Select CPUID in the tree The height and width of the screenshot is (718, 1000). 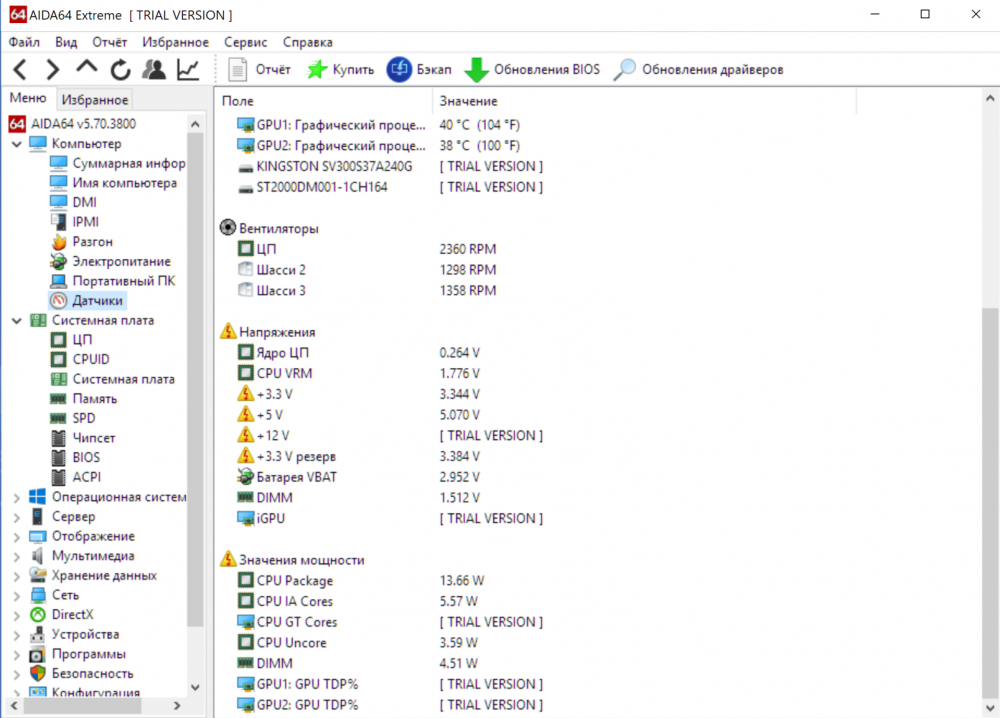[91, 359]
